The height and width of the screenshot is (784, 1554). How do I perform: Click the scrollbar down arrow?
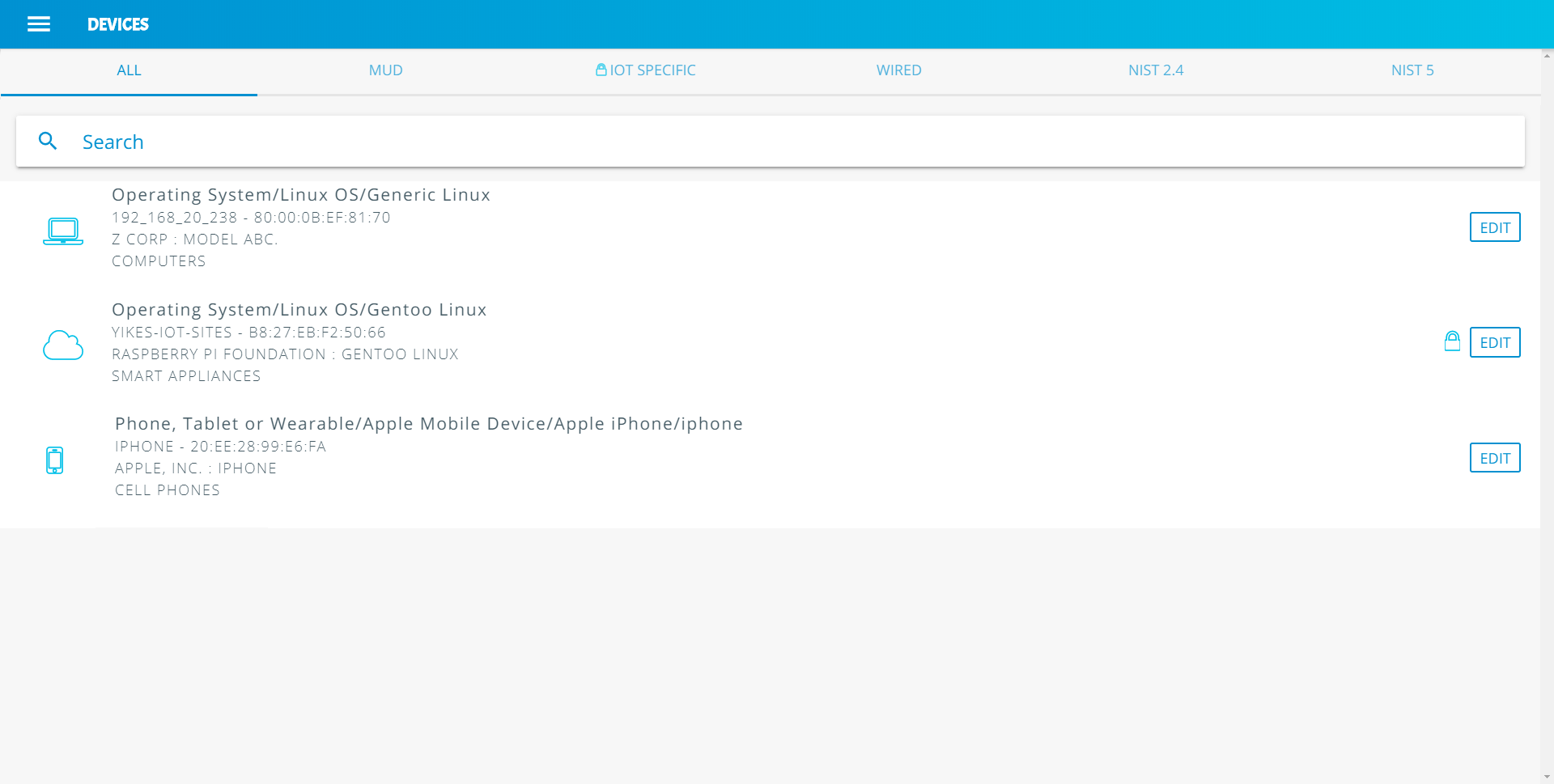tap(1547, 777)
